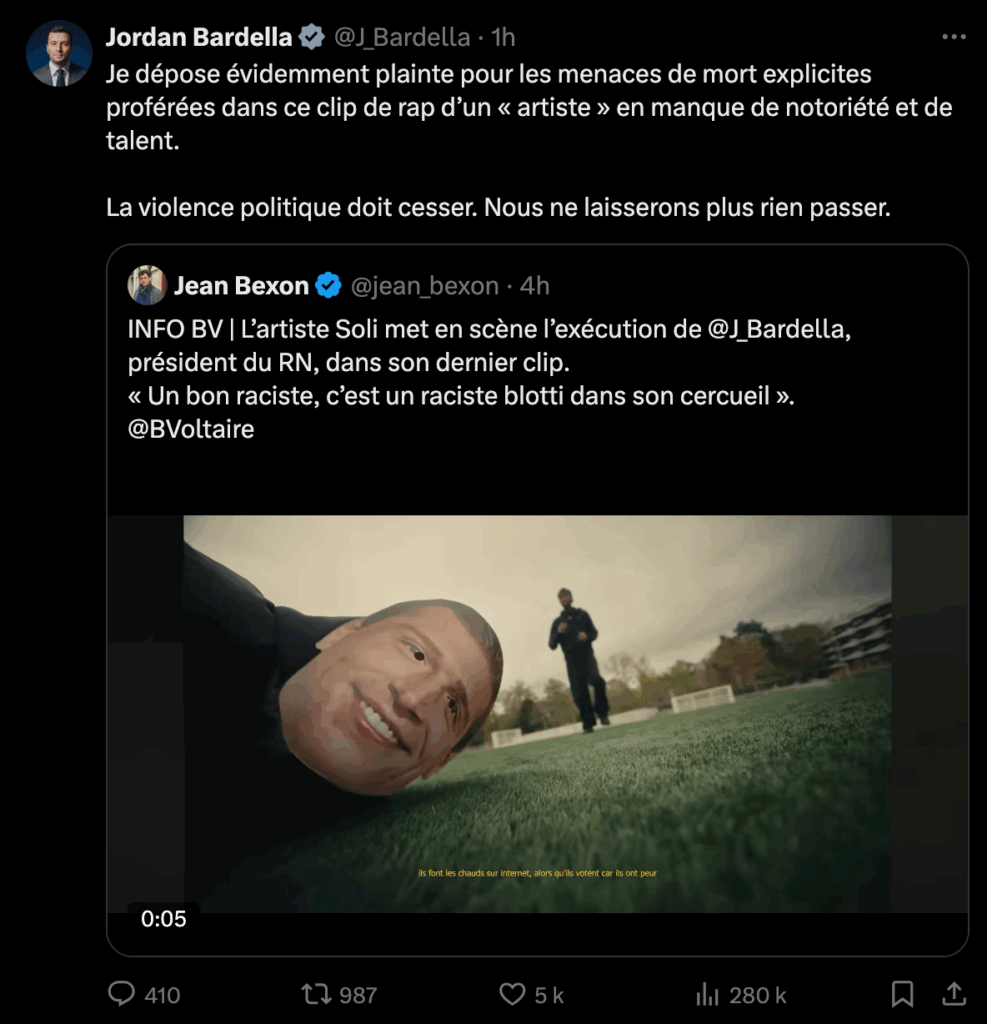Open the @J_Bardella handle next to name

[402, 37]
